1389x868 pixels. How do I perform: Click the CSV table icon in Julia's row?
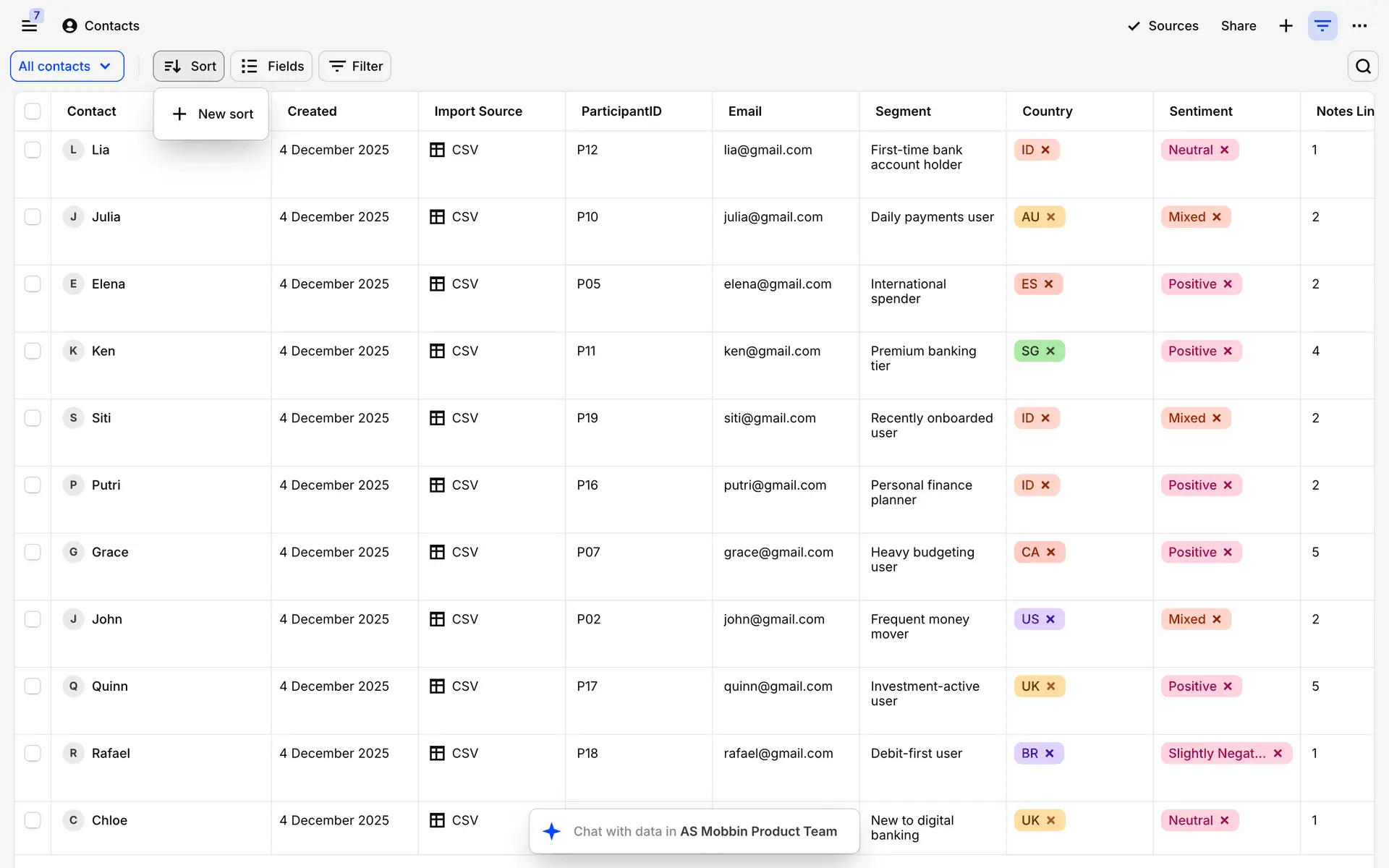click(x=437, y=217)
